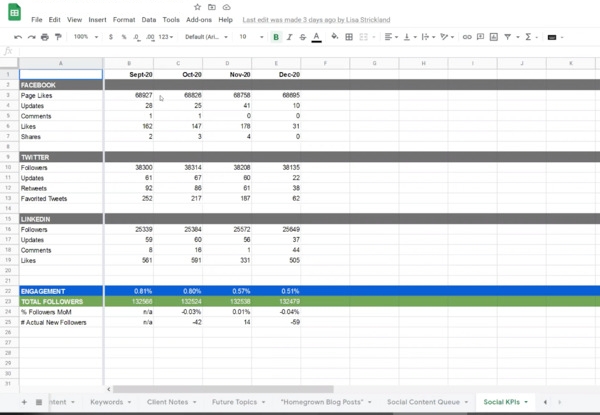
Task: Open the Add-ons menu
Action: pos(199,20)
